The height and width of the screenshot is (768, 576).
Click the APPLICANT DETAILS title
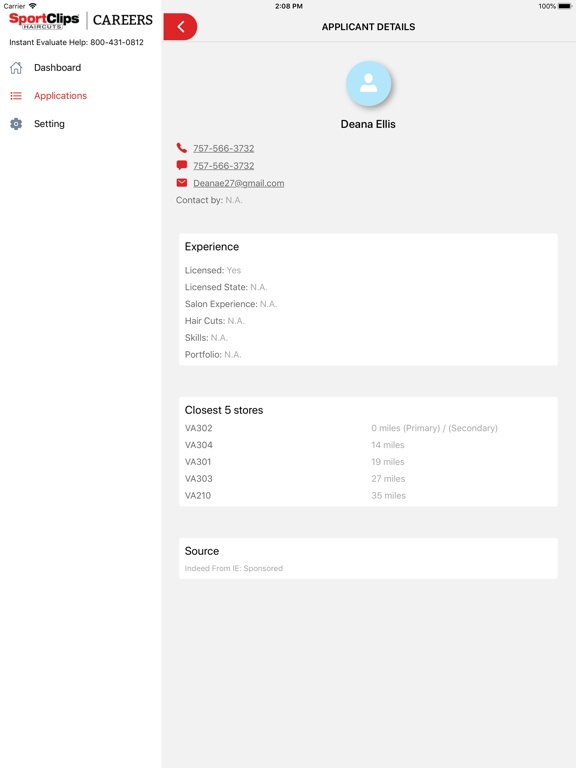coord(368,27)
